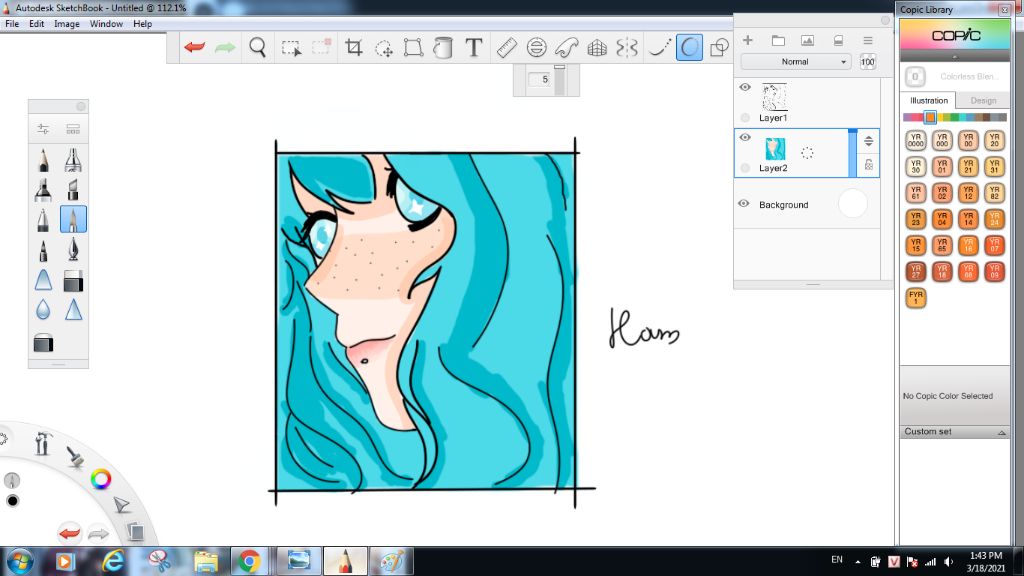Select the Pencil brush in the palette
This screenshot has width=1024, height=576.
(43, 160)
